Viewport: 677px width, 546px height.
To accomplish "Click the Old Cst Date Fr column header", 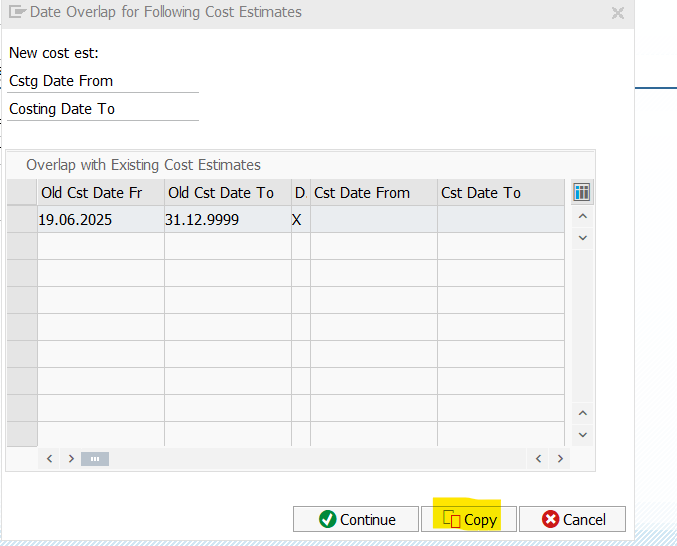I will [100, 193].
